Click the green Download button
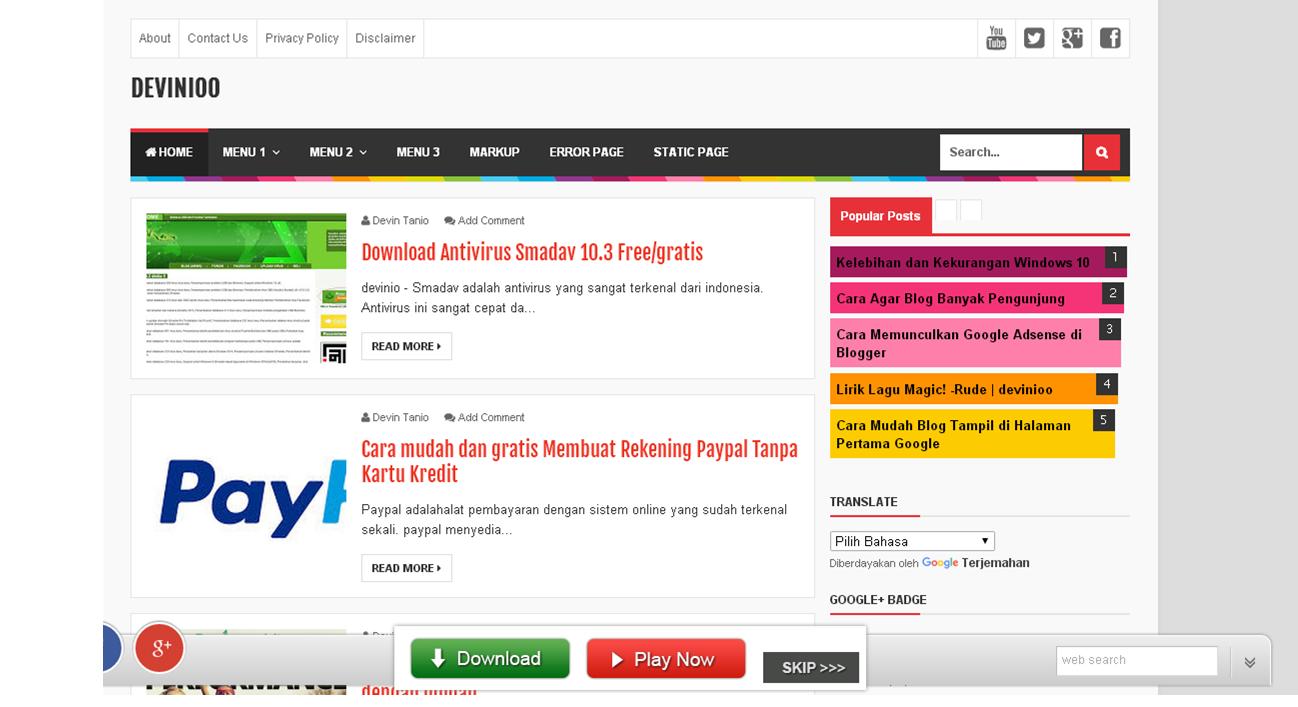The height and width of the screenshot is (707, 1298). 490,659
